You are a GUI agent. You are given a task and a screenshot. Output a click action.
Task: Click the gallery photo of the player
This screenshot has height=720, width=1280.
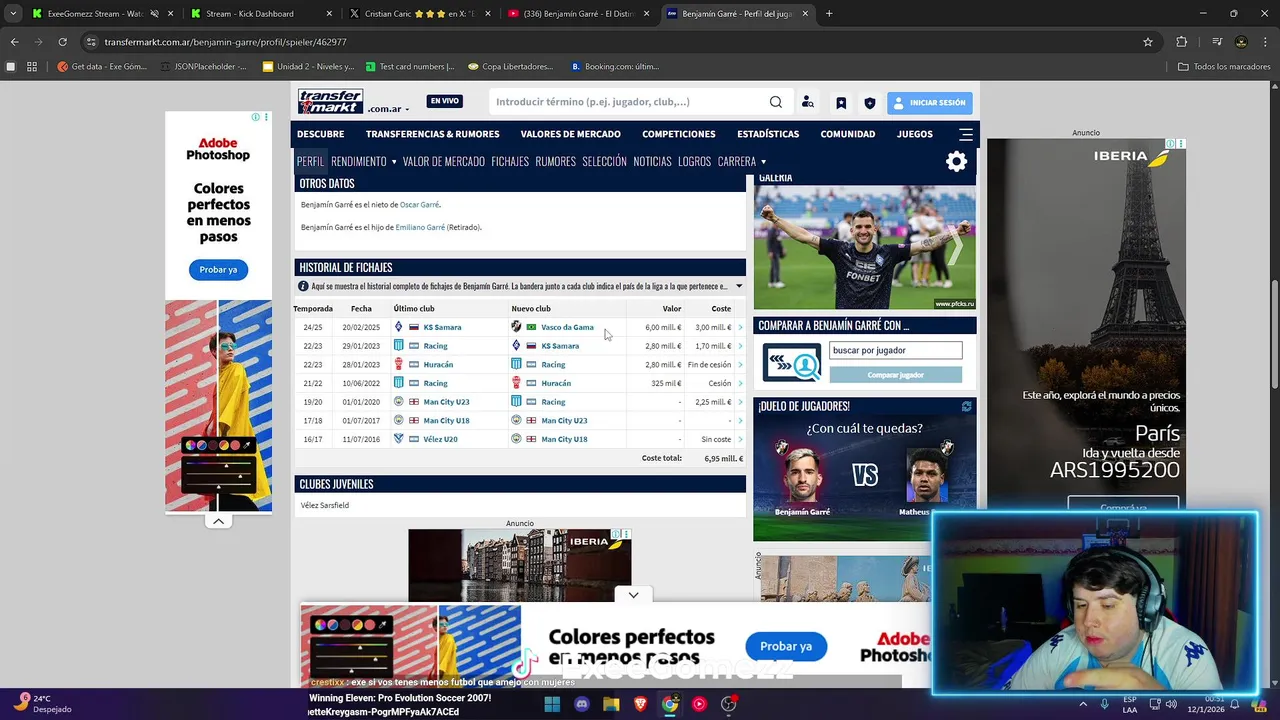point(864,248)
